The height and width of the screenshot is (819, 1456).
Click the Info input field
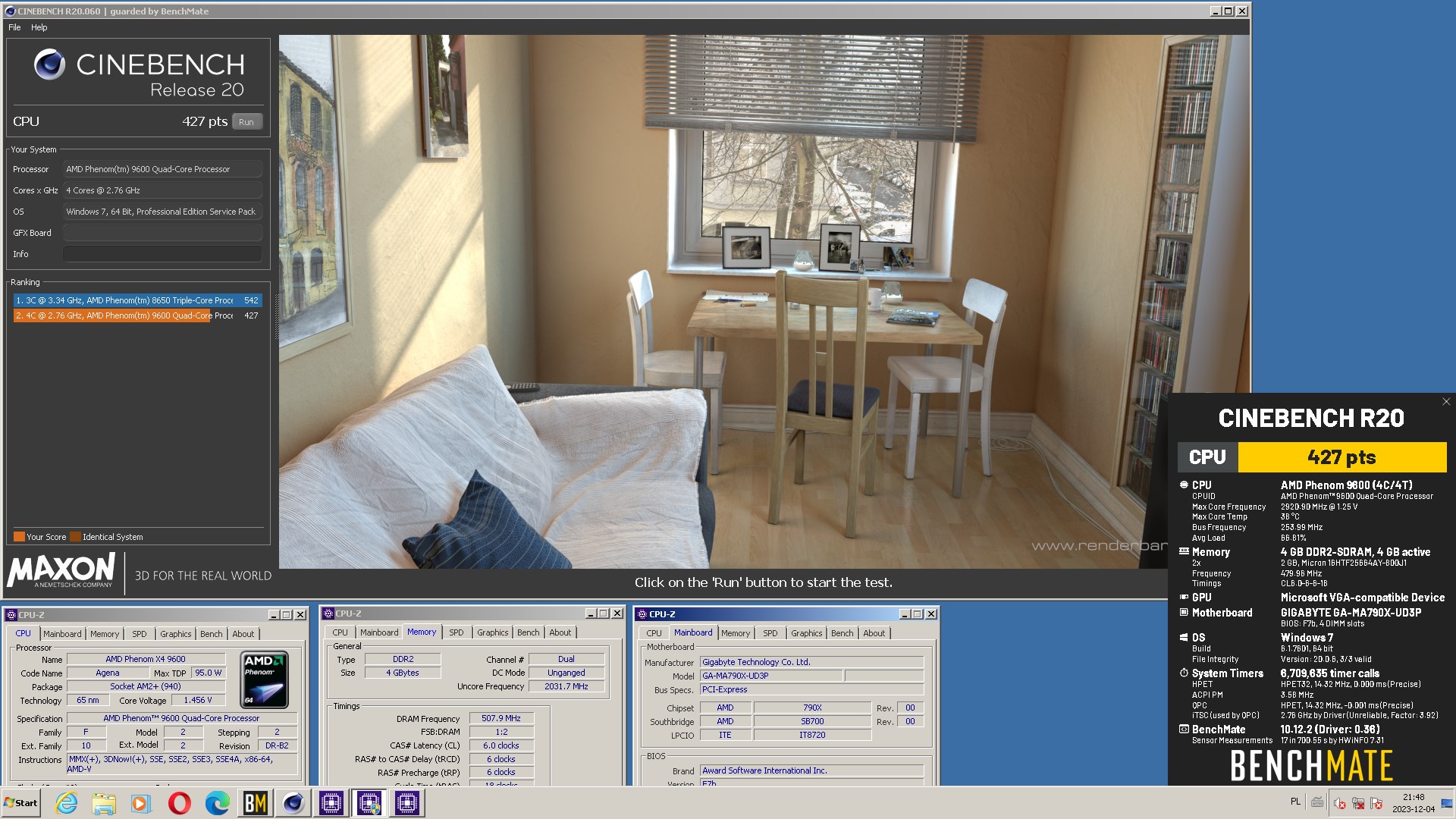[162, 254]
